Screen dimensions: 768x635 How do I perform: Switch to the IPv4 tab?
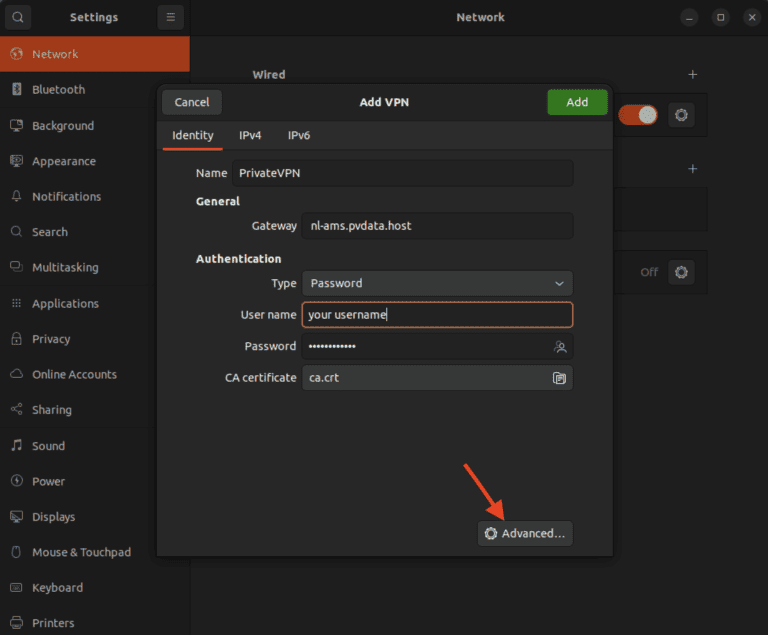click(x=250, y=135)
